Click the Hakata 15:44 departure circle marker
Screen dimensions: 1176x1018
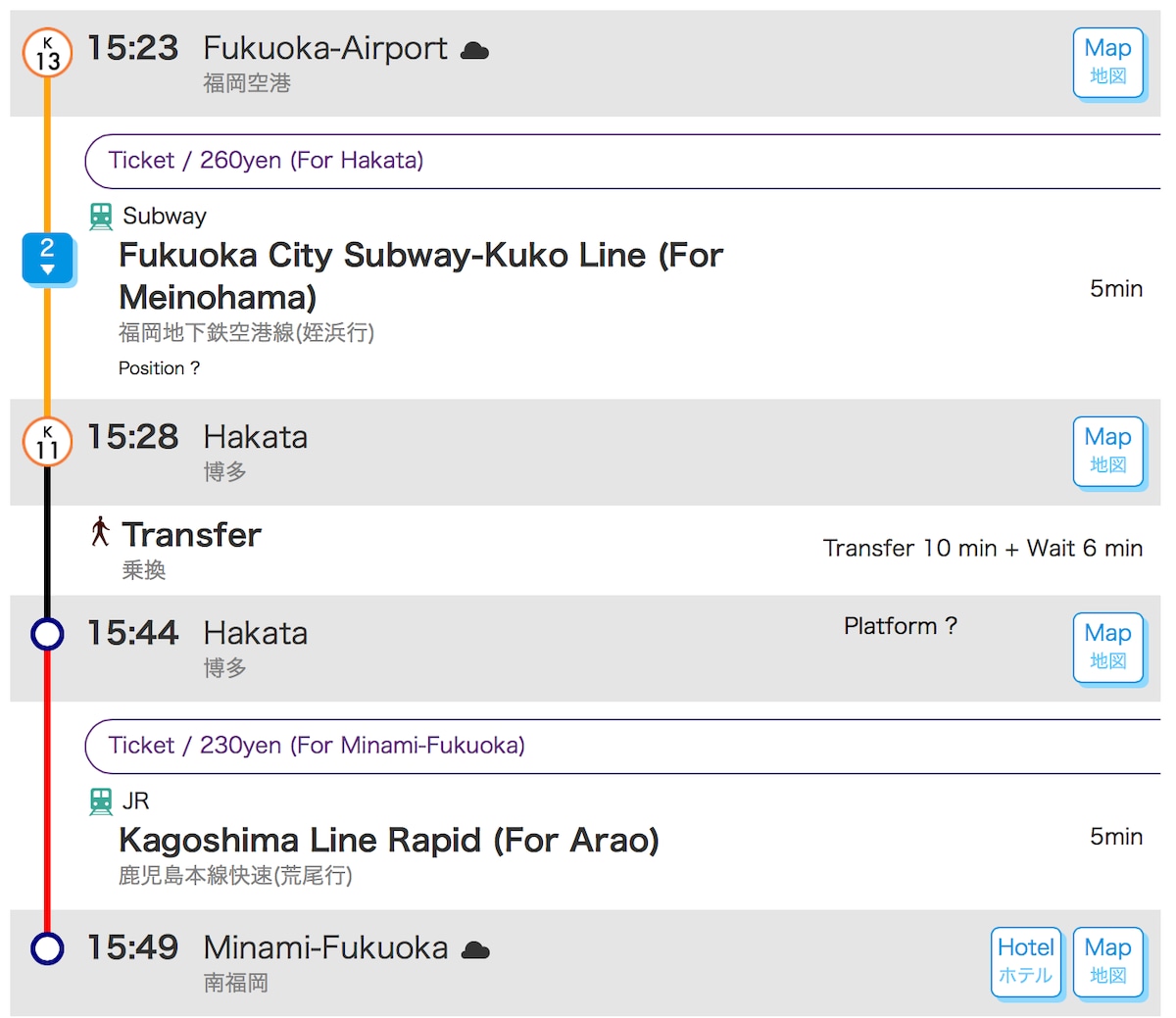click(47, 634)
